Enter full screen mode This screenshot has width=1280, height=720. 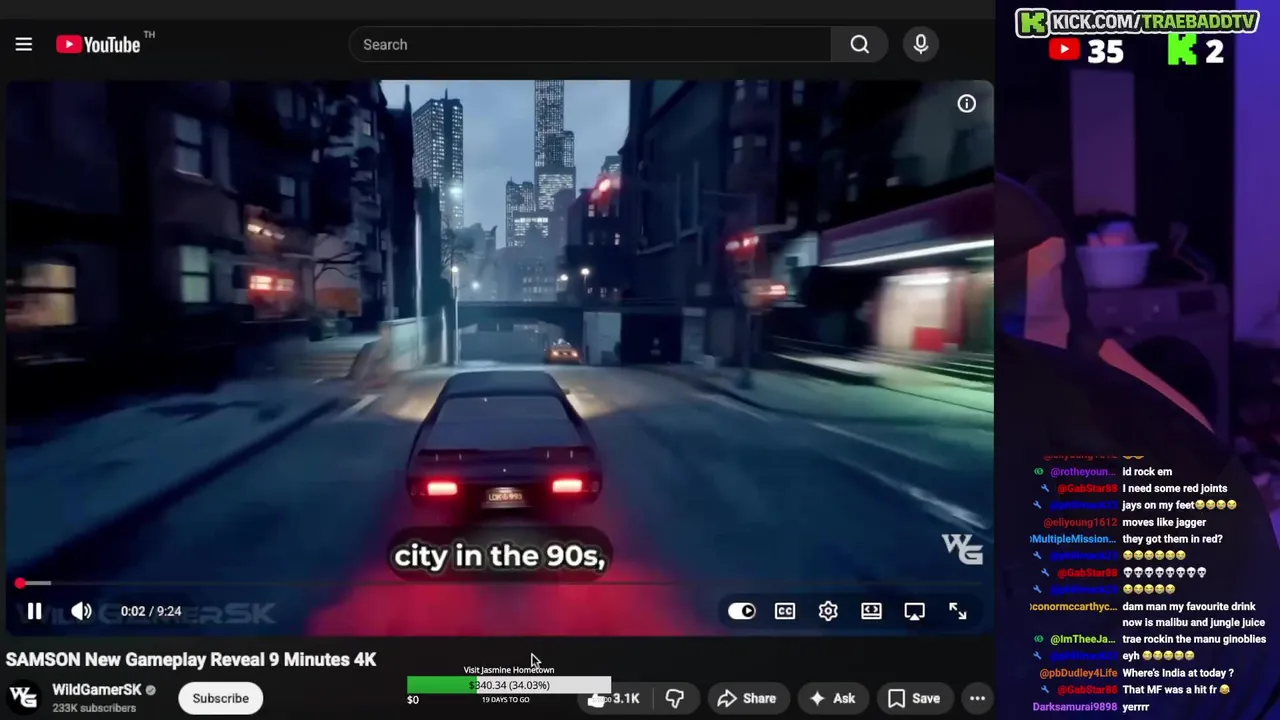[957, 611]
